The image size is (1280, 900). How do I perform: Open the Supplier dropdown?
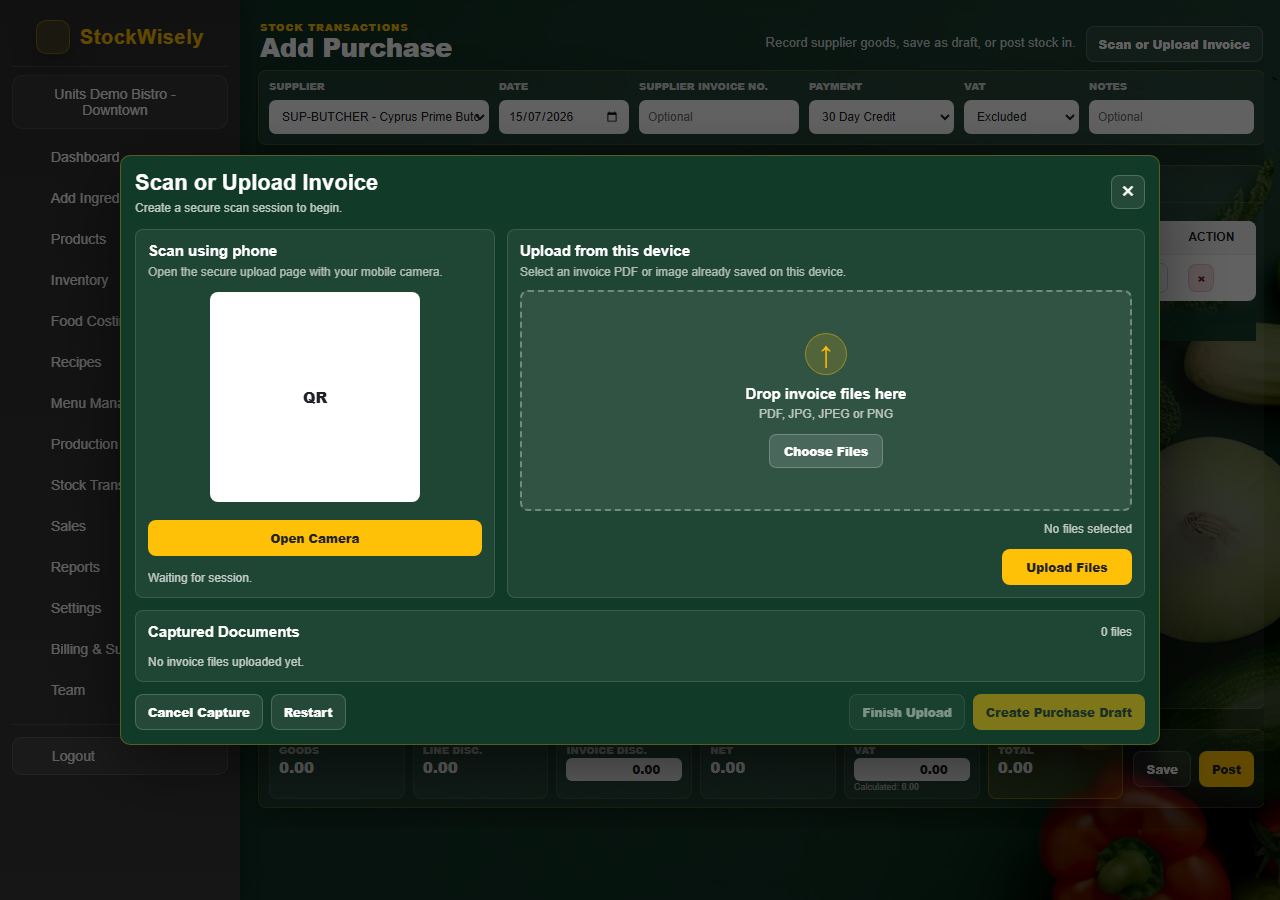point(379,117)
